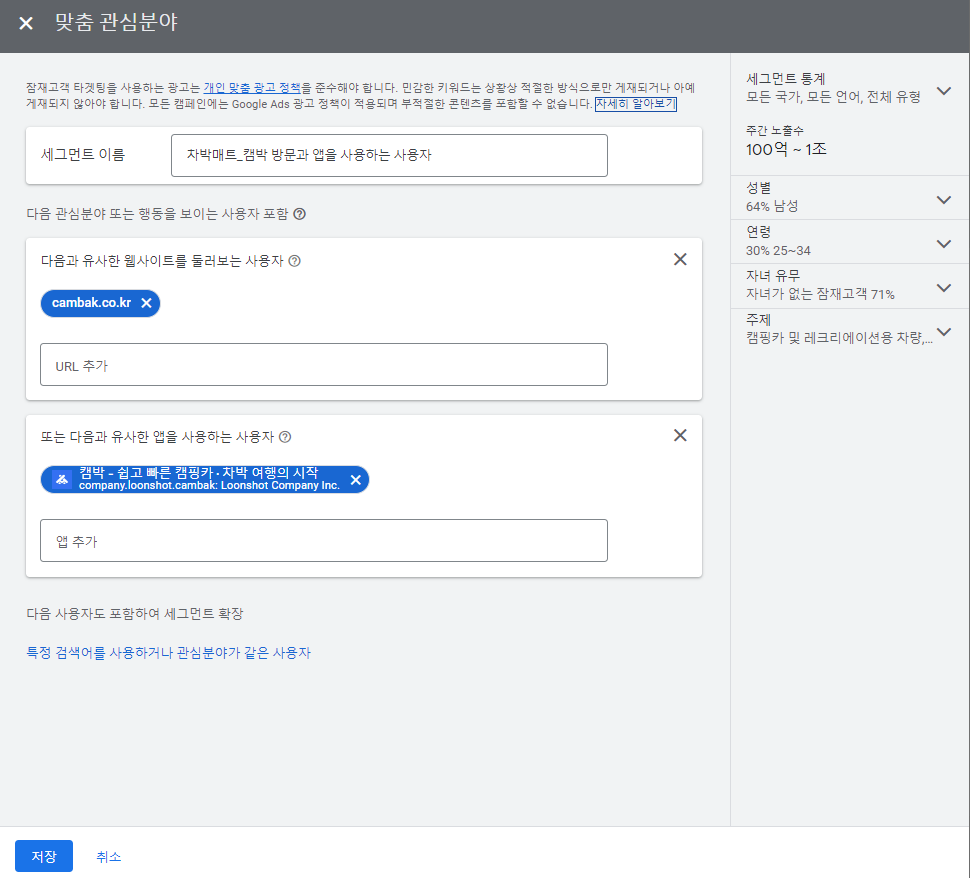970x878 pixels.
Task: Expand the 성별 statistics section
Action: click(943, 200)
